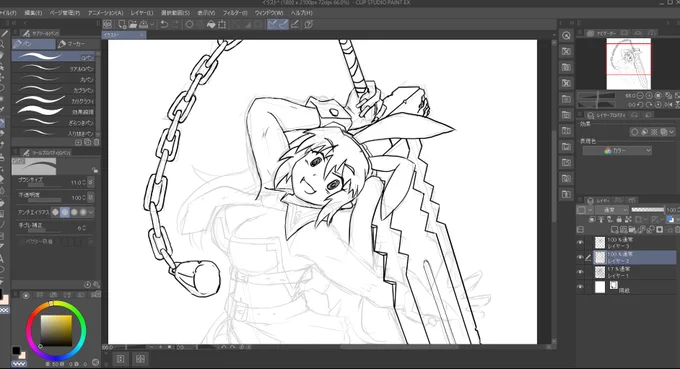Viewport: 680px width, 369px height.
Task: Open the カラー expression color dropdown
Action: 617,150
